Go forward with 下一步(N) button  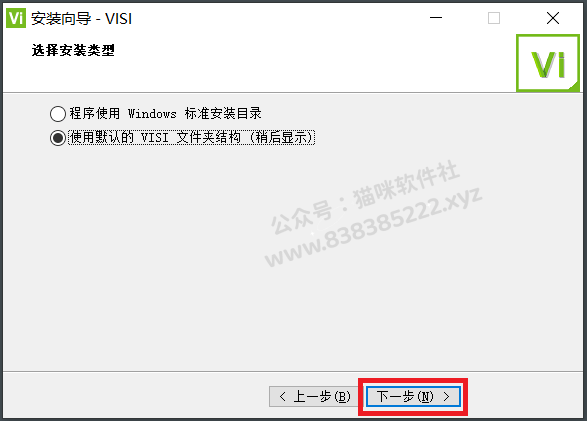point(413,396)
